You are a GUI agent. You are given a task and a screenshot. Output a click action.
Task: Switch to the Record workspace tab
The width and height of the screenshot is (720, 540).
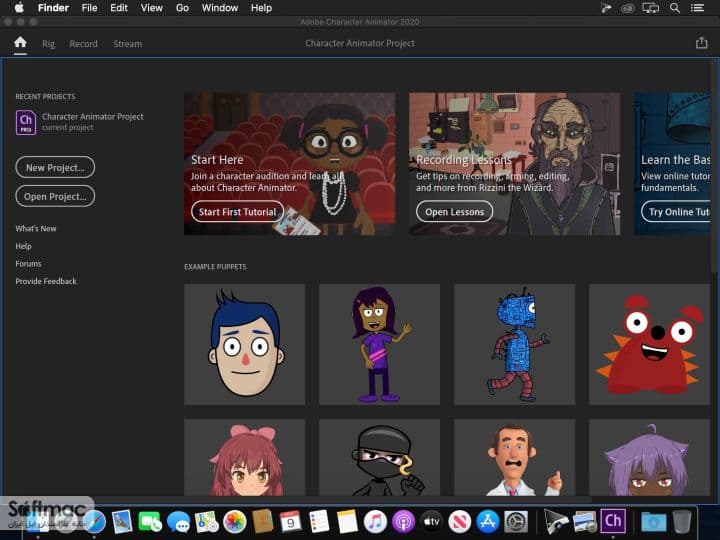pos(83,44)
